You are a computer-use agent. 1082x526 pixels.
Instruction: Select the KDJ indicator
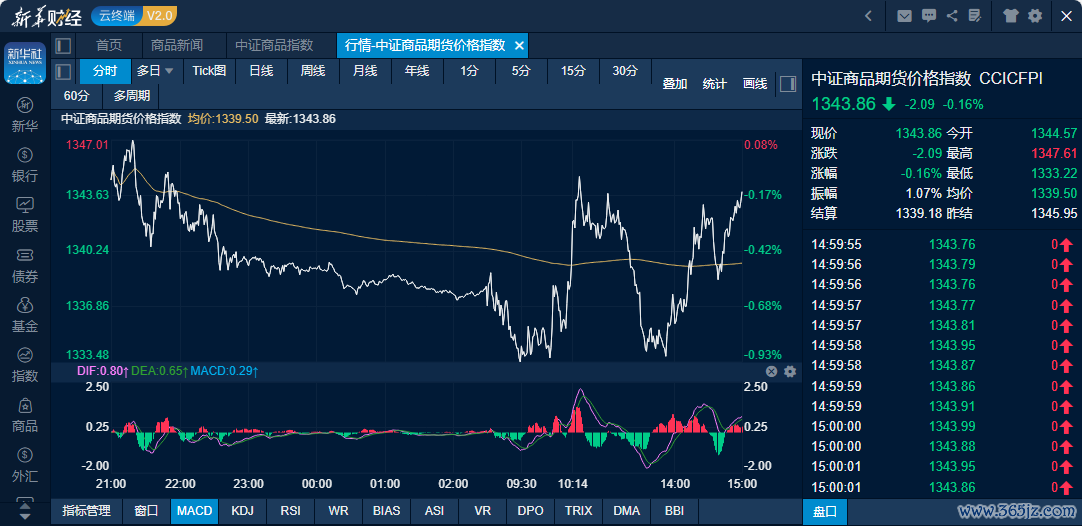click(242, 511)
